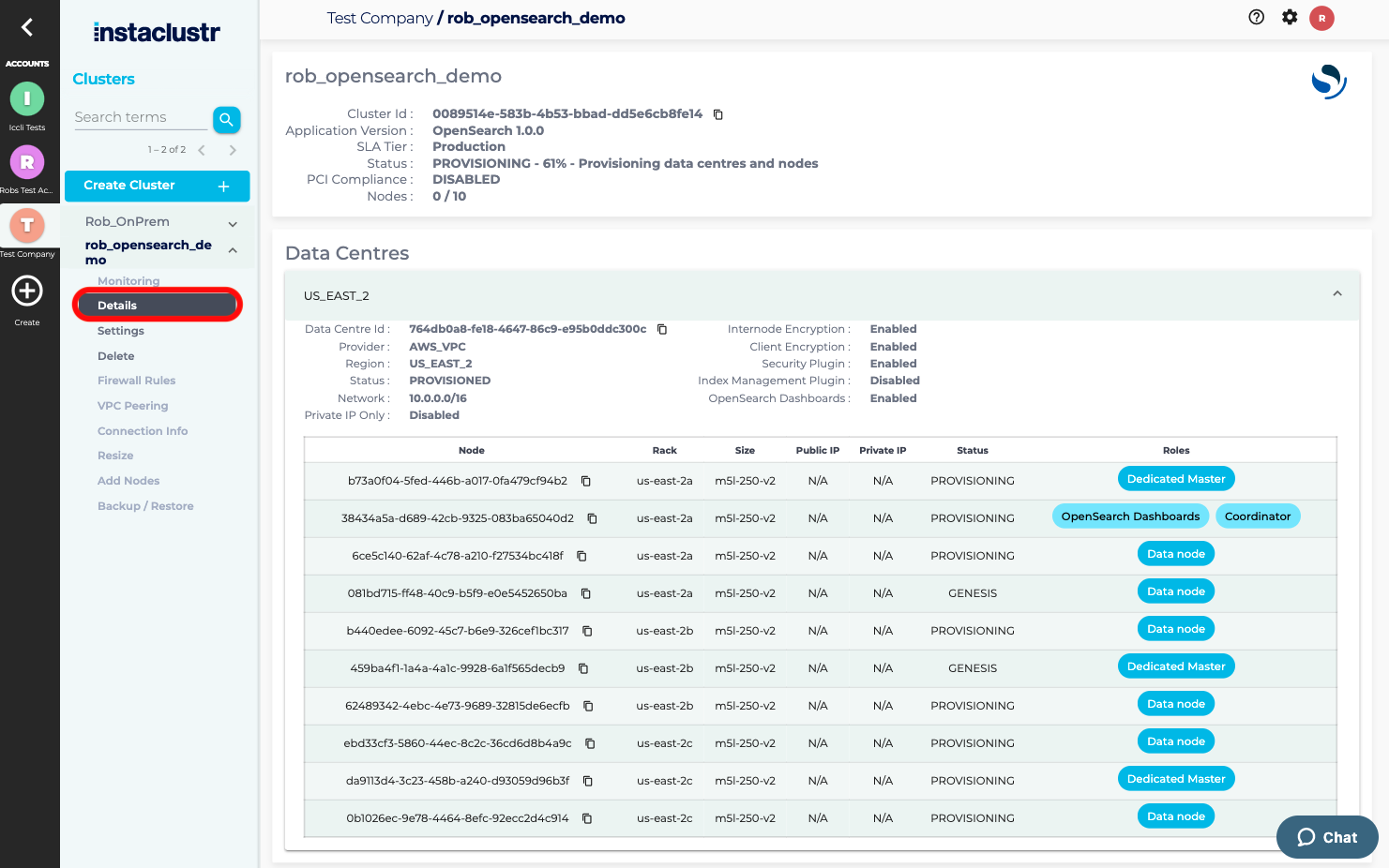
Task: Collapse the US_EAST_2 data centre panel
Action: [x=1336, y=294]
